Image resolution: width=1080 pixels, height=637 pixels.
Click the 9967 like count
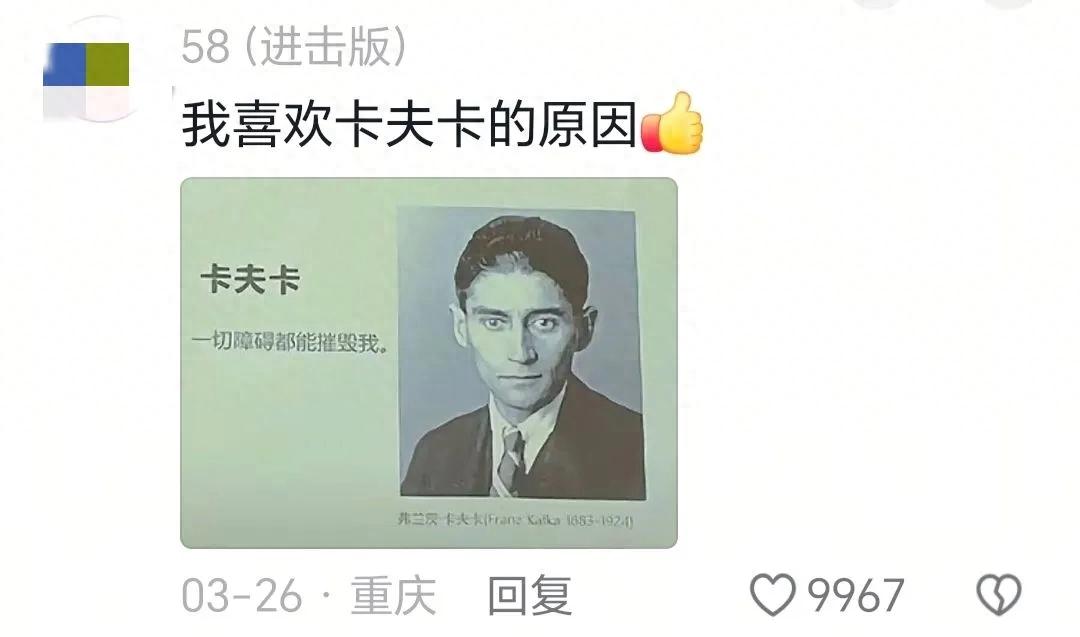tap(855, 596)
